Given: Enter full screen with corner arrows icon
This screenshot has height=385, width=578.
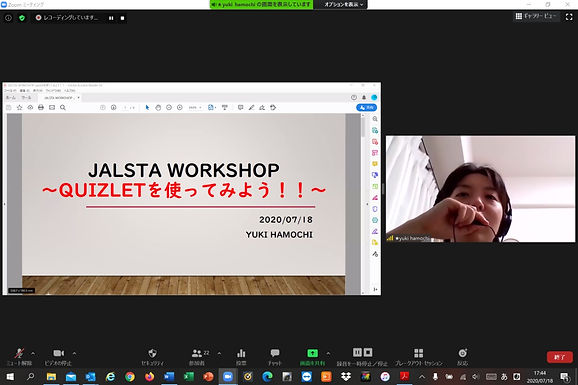Looking at the screenshot, I should pyautogui.click(x=569, y=17).
